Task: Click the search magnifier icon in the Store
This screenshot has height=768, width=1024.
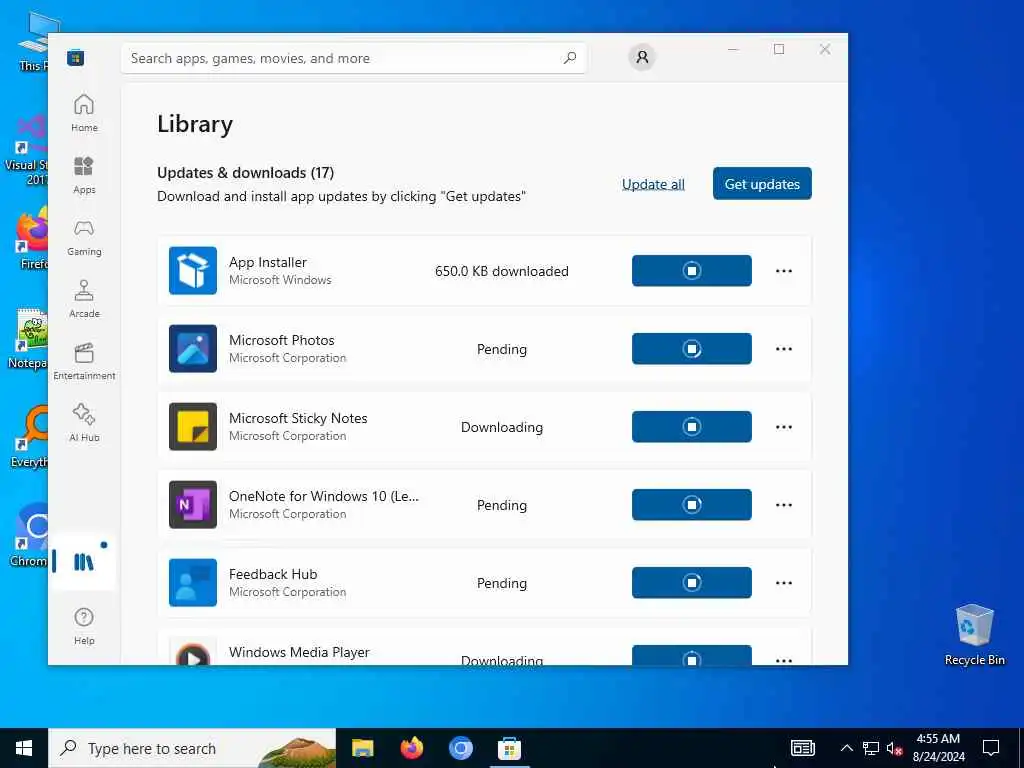Action: pyautogui.click(x=569, y=58)
